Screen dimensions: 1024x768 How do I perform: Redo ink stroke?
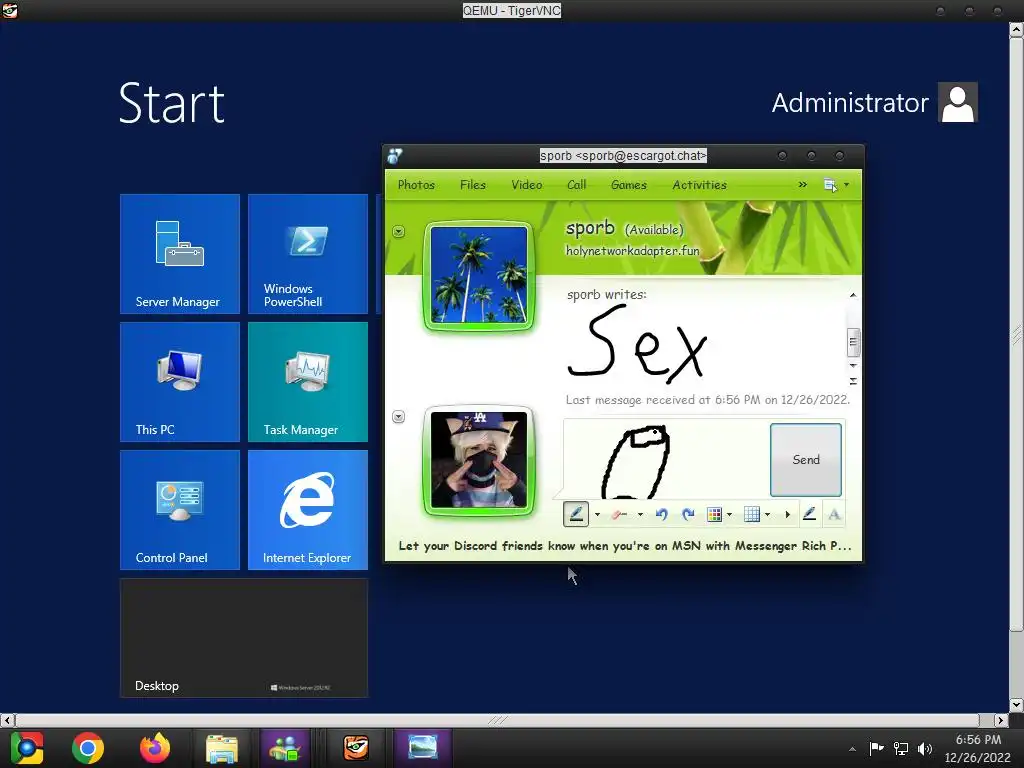pyautogui.click(x=688, y=515)
